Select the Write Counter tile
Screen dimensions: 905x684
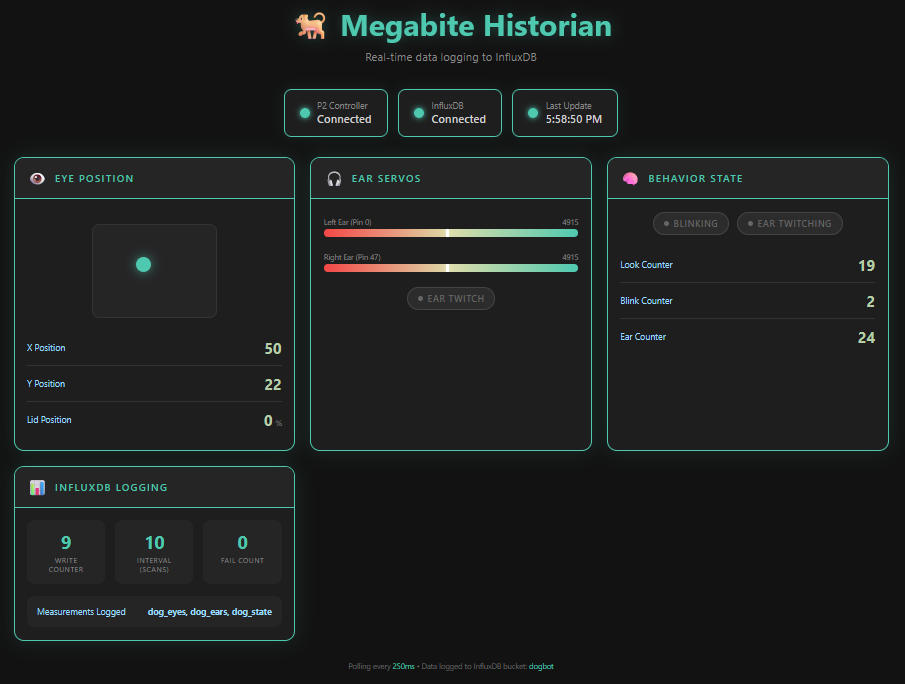[66, 552]
